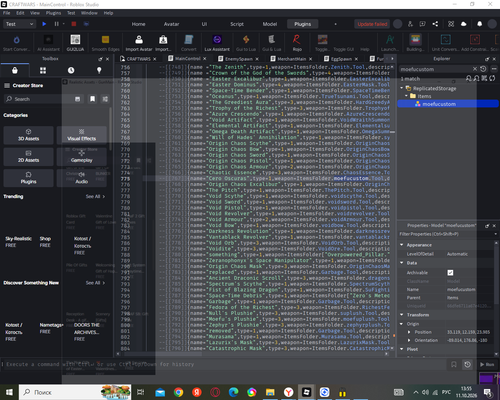Choose the Visual Effects category
This screenshot has height=400, width=500.
(82, 135)
